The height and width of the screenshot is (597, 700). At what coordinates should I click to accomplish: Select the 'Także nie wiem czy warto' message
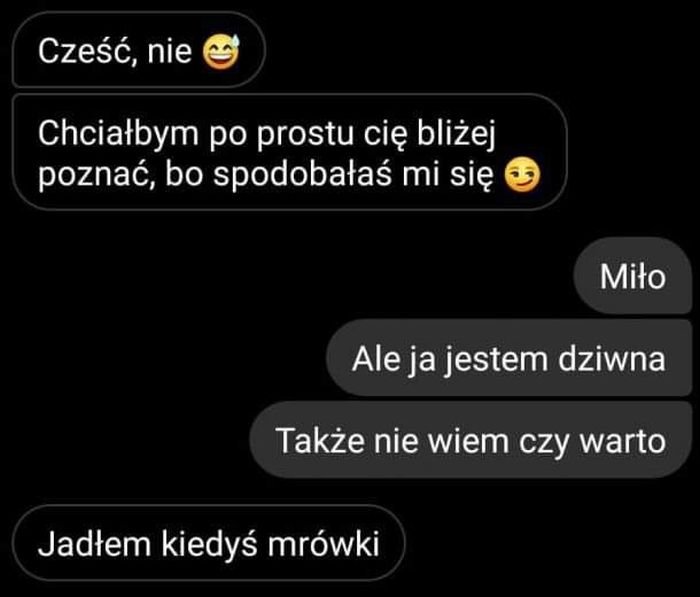tap(471, 440)
